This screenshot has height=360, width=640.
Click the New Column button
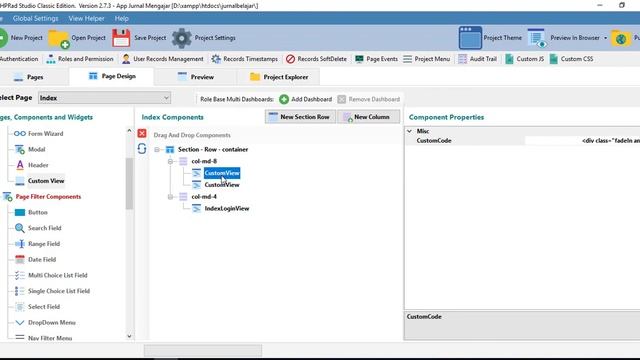pos(369,117)
